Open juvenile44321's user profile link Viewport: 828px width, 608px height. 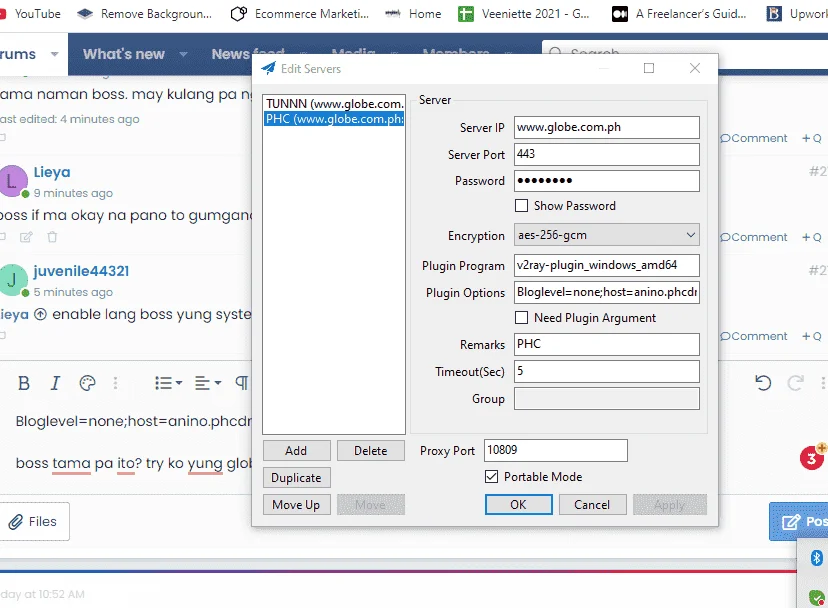[x=81, y=271]
